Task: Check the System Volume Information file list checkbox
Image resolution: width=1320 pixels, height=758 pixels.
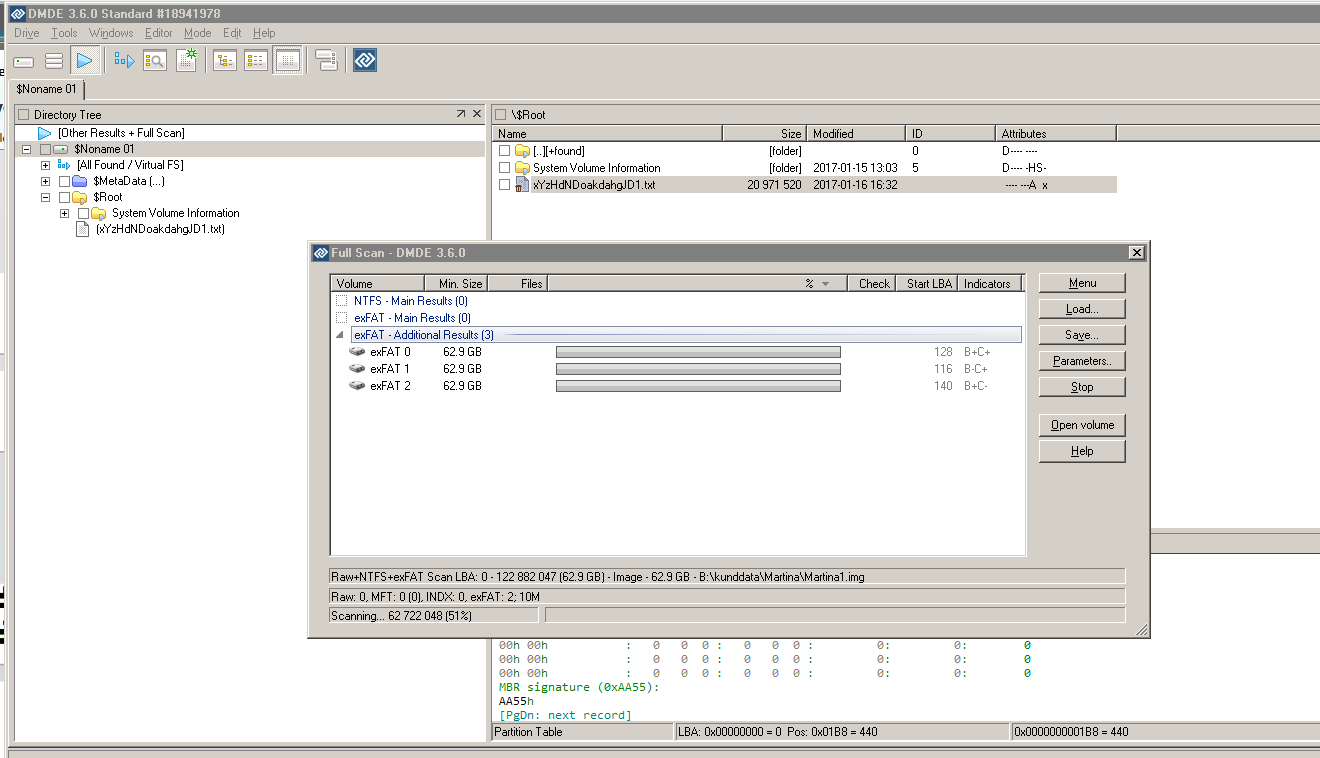Action: point(504,168)
